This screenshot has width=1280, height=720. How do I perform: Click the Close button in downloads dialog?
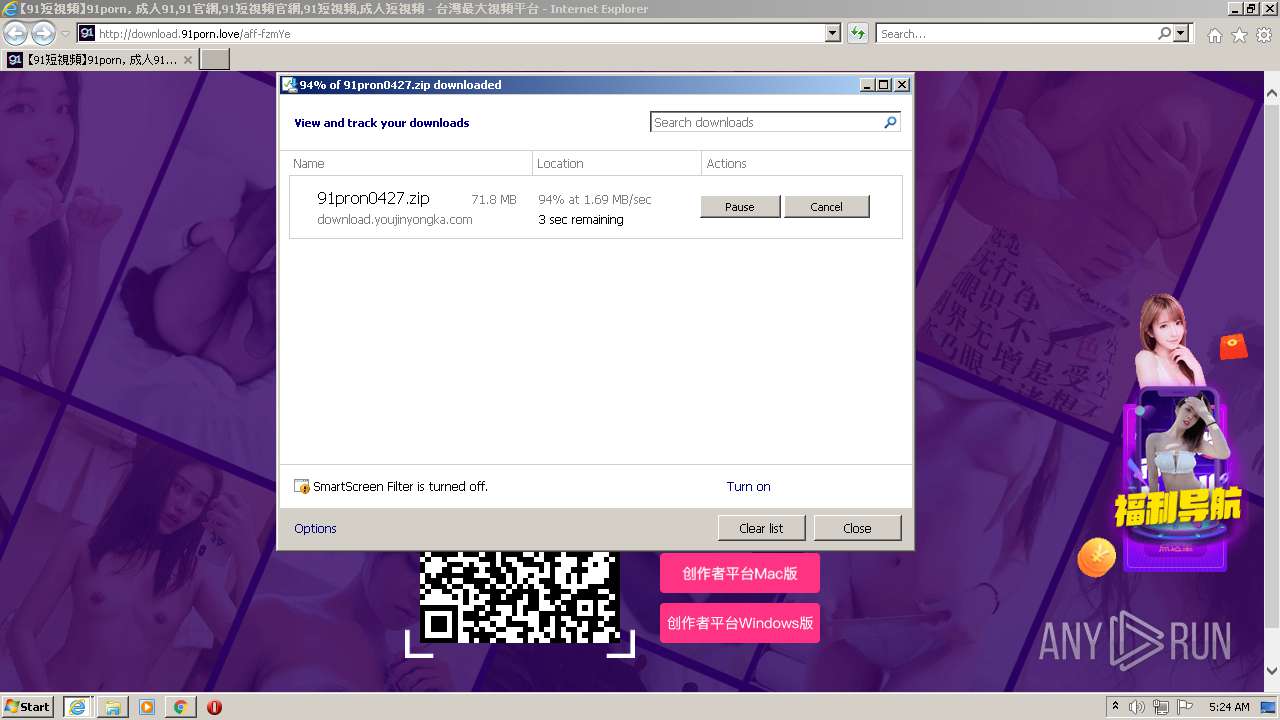(857, 528)
